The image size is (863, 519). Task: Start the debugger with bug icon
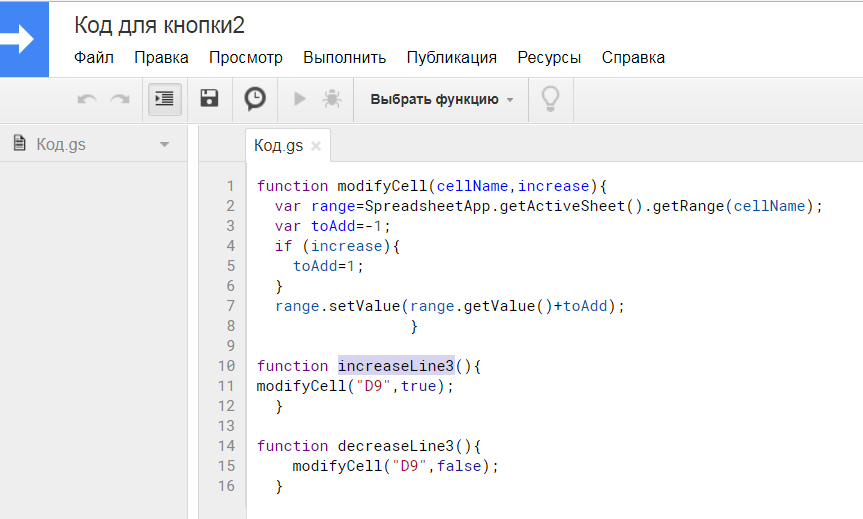[332, 99]
